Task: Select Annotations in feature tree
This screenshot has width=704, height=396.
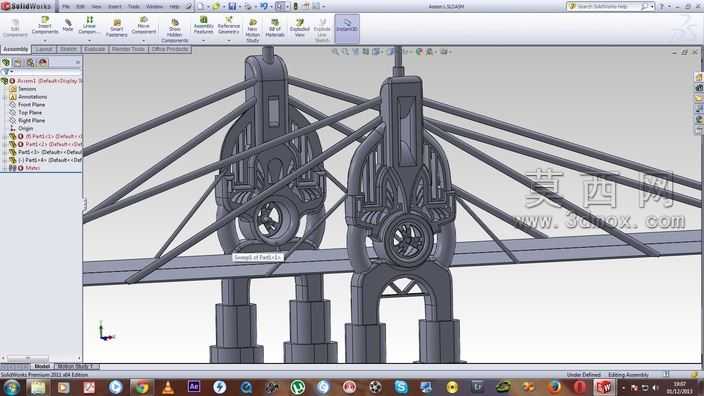Action: [32, 97]
